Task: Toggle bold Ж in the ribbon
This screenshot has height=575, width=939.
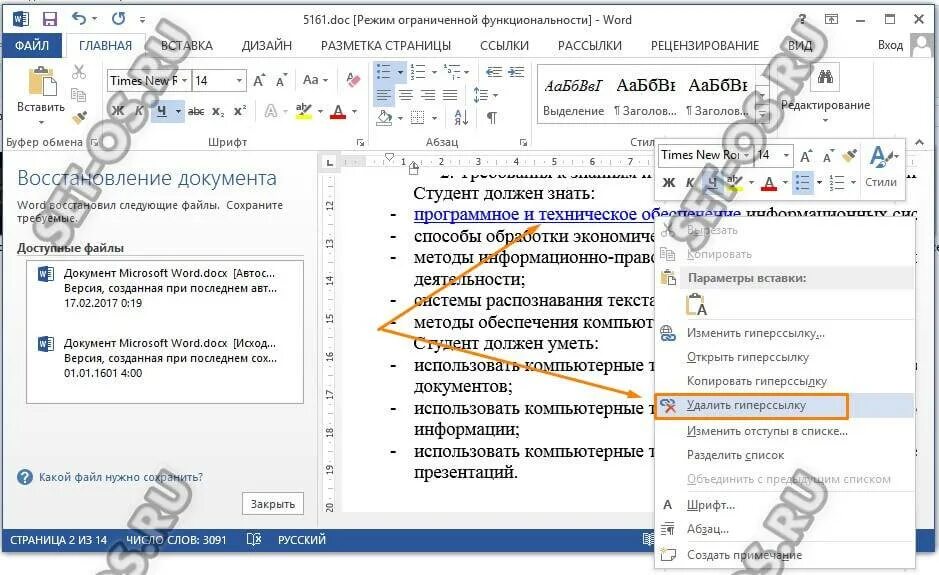Action: [x=118, y=111]
